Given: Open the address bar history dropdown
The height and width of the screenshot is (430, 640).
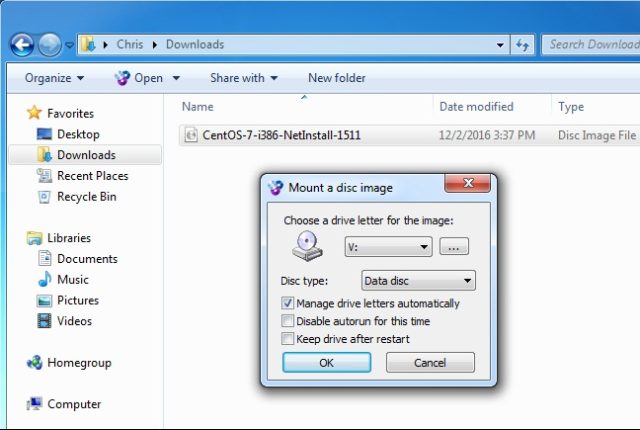Looking at the screenshot, I should click(x=500, y=45).
